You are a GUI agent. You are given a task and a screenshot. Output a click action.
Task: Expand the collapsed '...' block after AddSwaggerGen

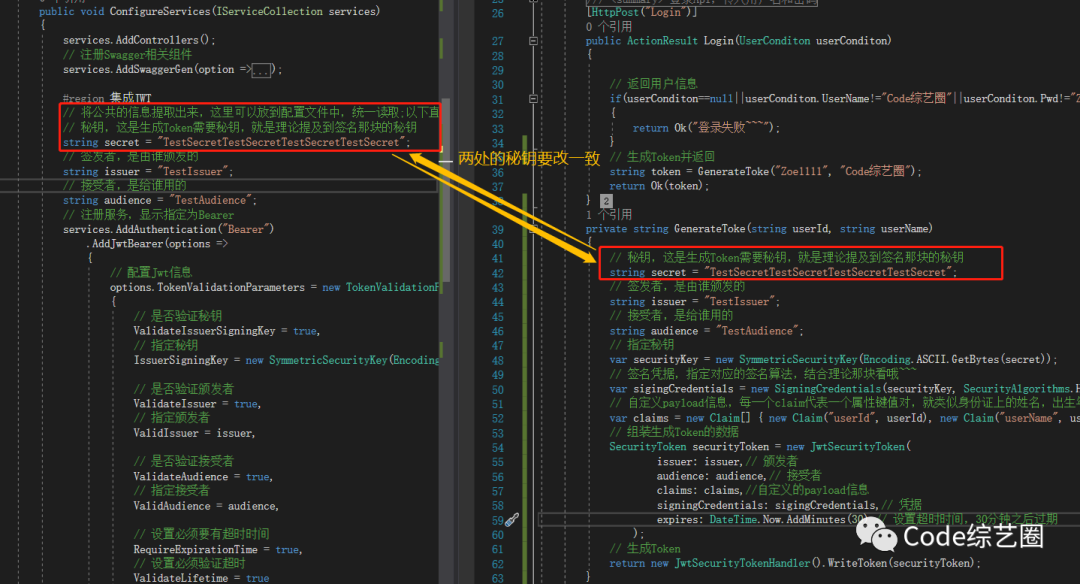click(x=262, y=70)
